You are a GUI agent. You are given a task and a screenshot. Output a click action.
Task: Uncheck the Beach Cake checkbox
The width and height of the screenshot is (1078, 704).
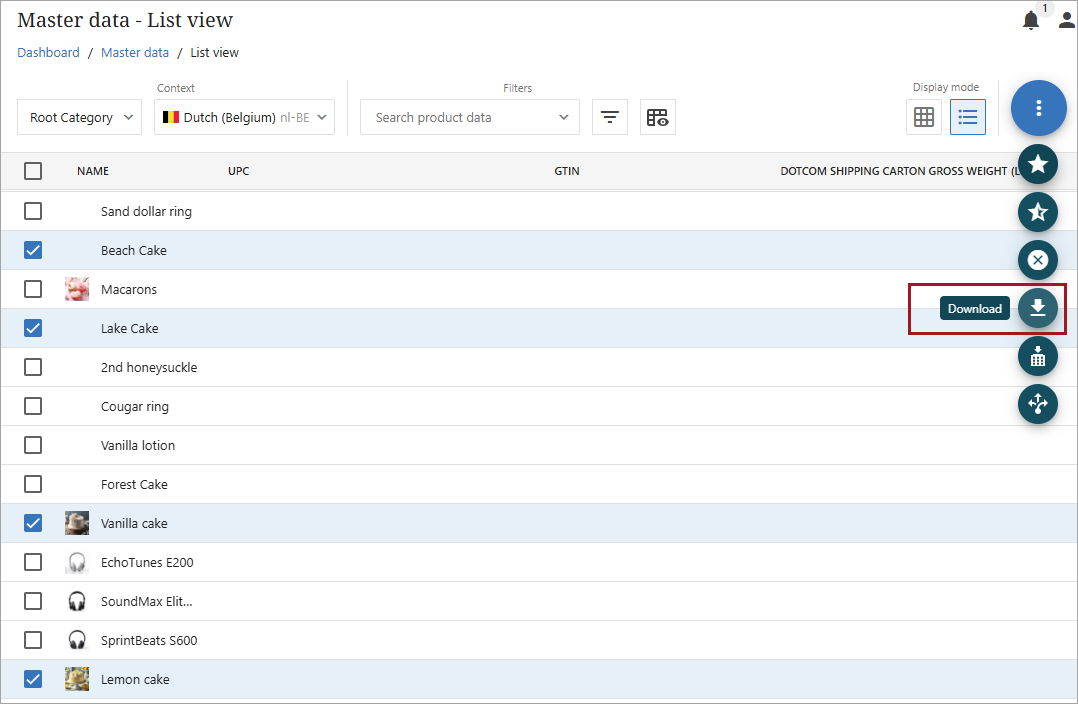tap(33, 250)
